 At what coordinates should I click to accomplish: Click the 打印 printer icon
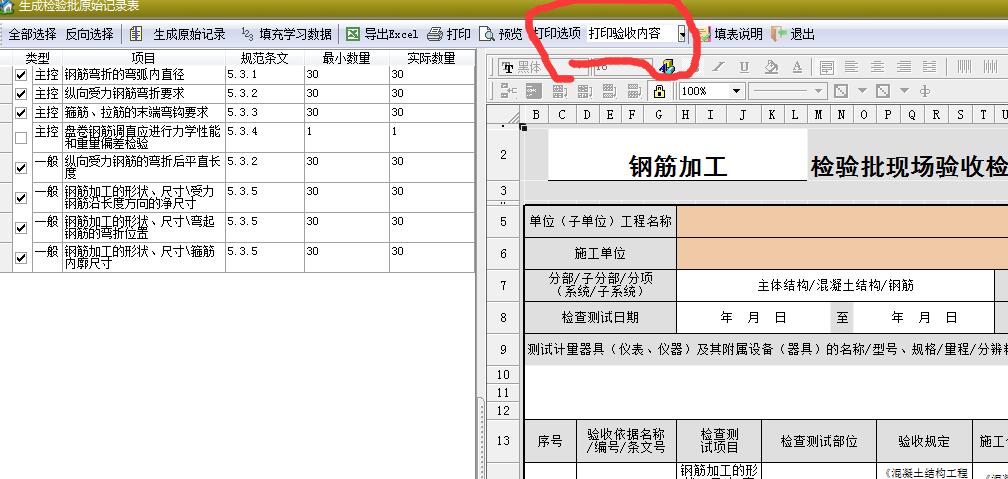coord(448,34)
